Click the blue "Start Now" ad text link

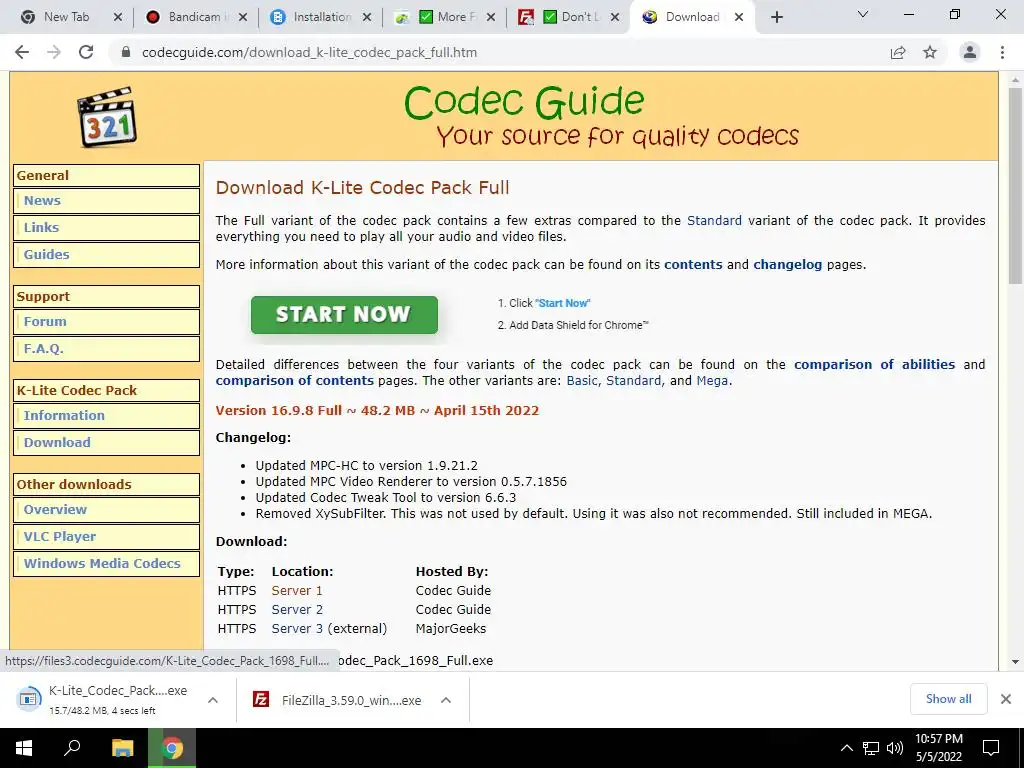pos(562,303)
